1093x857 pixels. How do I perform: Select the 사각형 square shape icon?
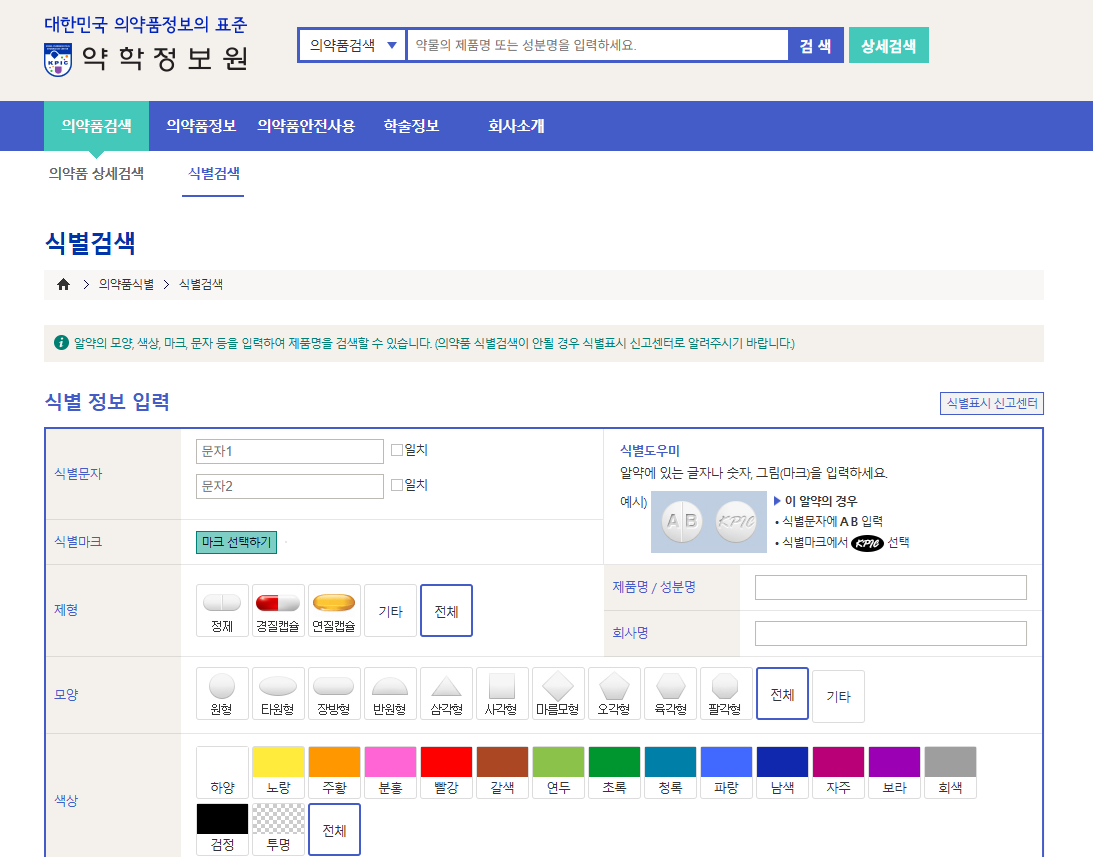click(501, 694)
